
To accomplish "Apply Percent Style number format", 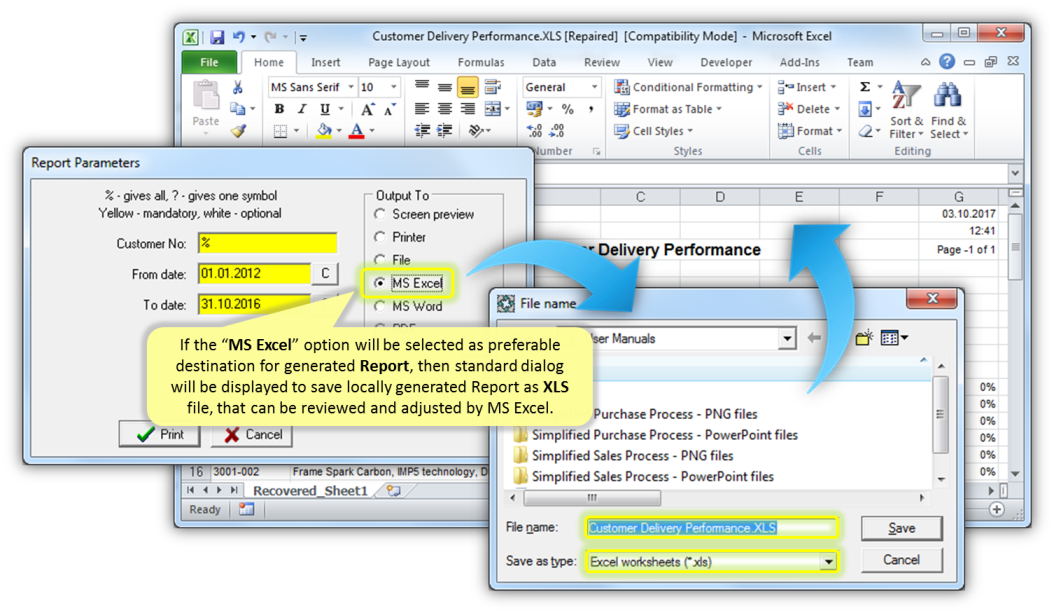I will tap(567, 109).
